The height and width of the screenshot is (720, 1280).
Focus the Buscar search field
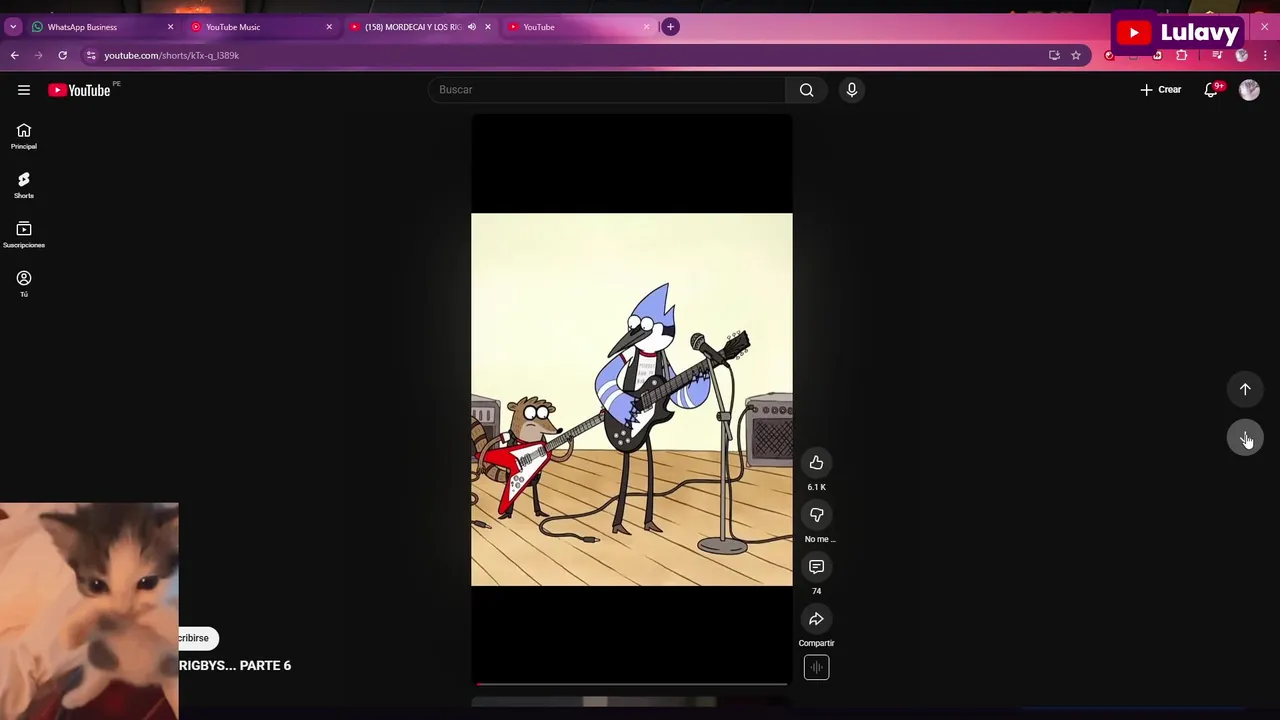(x=607, y=90)
